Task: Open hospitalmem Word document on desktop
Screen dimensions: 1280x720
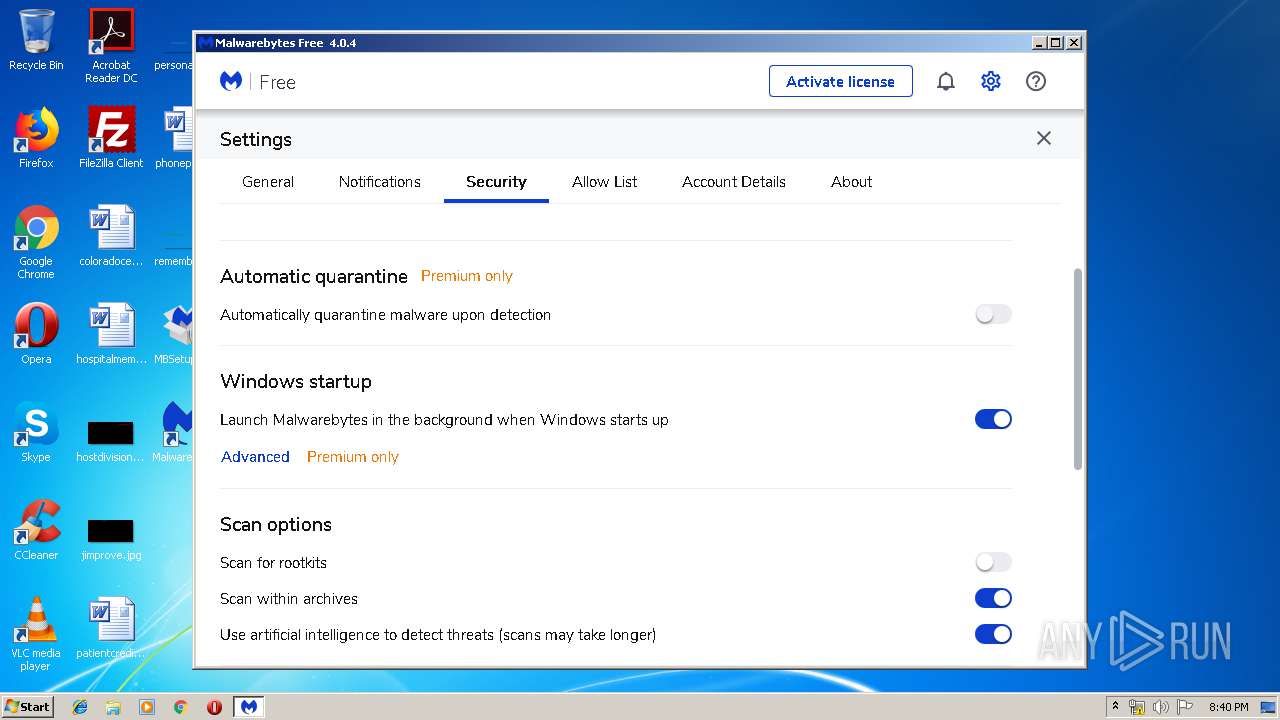Action: [x=111, y=334]
